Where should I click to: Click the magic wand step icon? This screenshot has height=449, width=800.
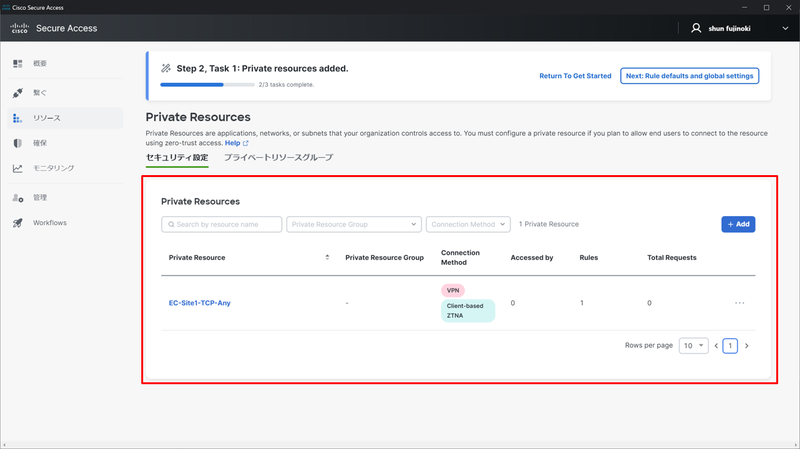coord(166,68)
